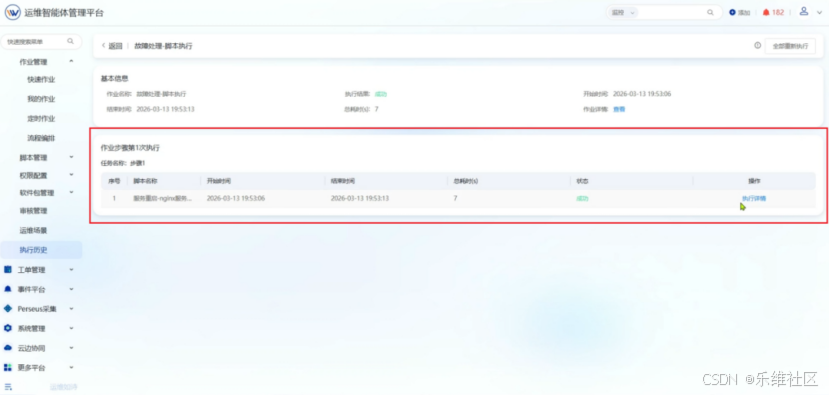Click the 基本信息 section heading
This screenshot has width=830, height=395.
point(114,79)
